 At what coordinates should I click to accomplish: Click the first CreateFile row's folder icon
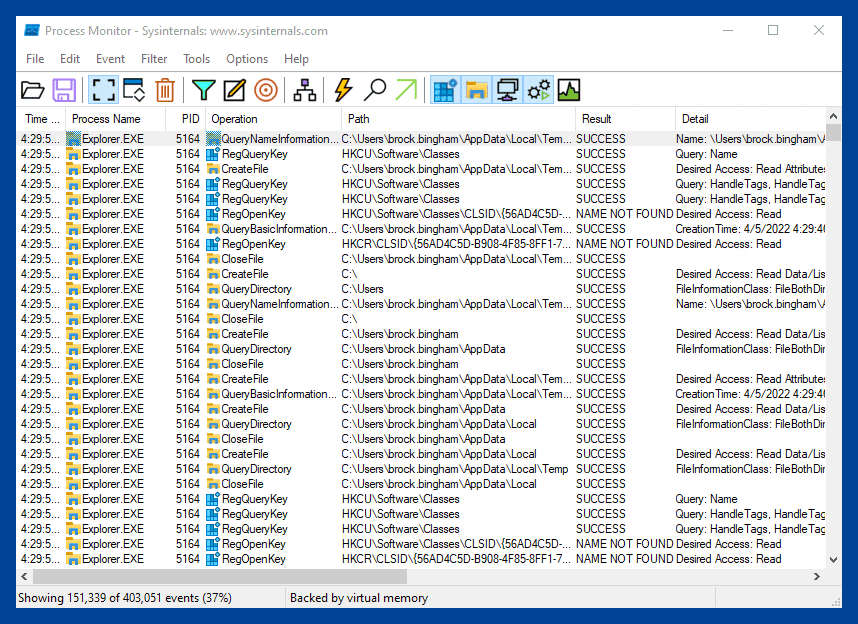213,169
